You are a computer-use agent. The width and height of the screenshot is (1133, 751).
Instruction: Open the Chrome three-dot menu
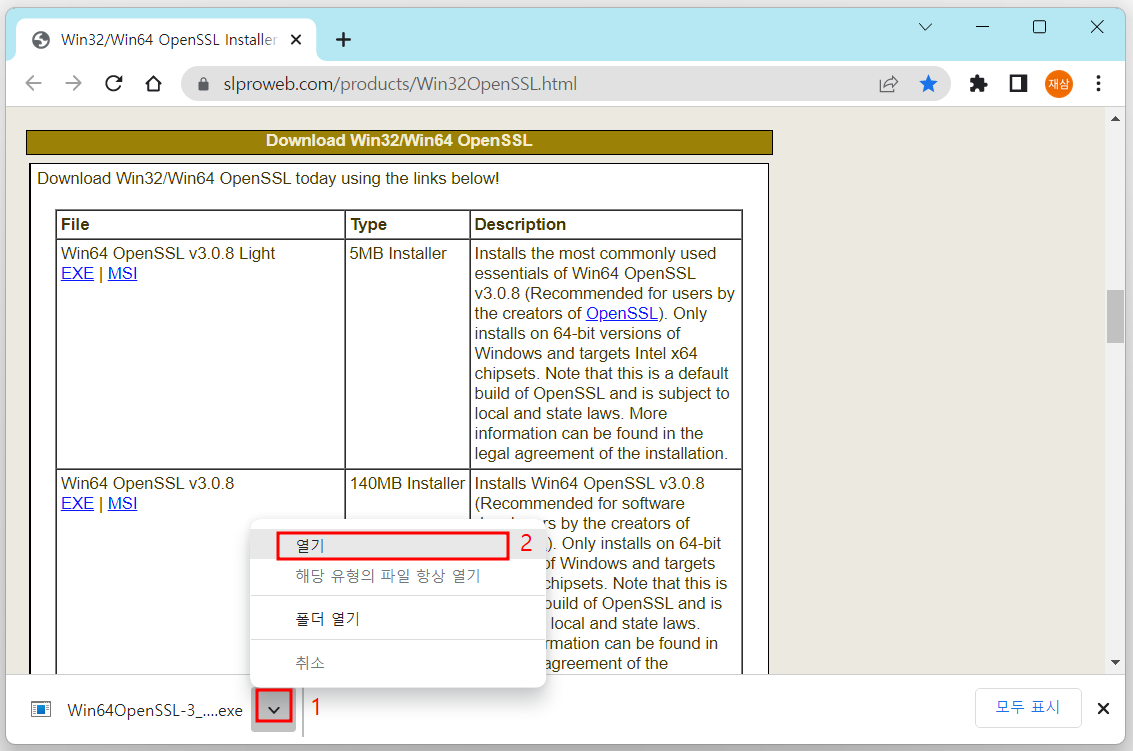pos(1098,84)
